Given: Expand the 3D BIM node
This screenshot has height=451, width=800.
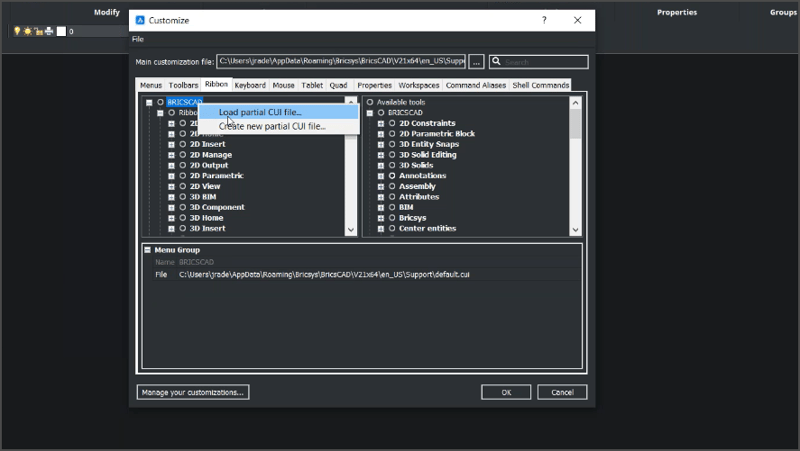Looking at the screenshot, I should coord(171,197).
